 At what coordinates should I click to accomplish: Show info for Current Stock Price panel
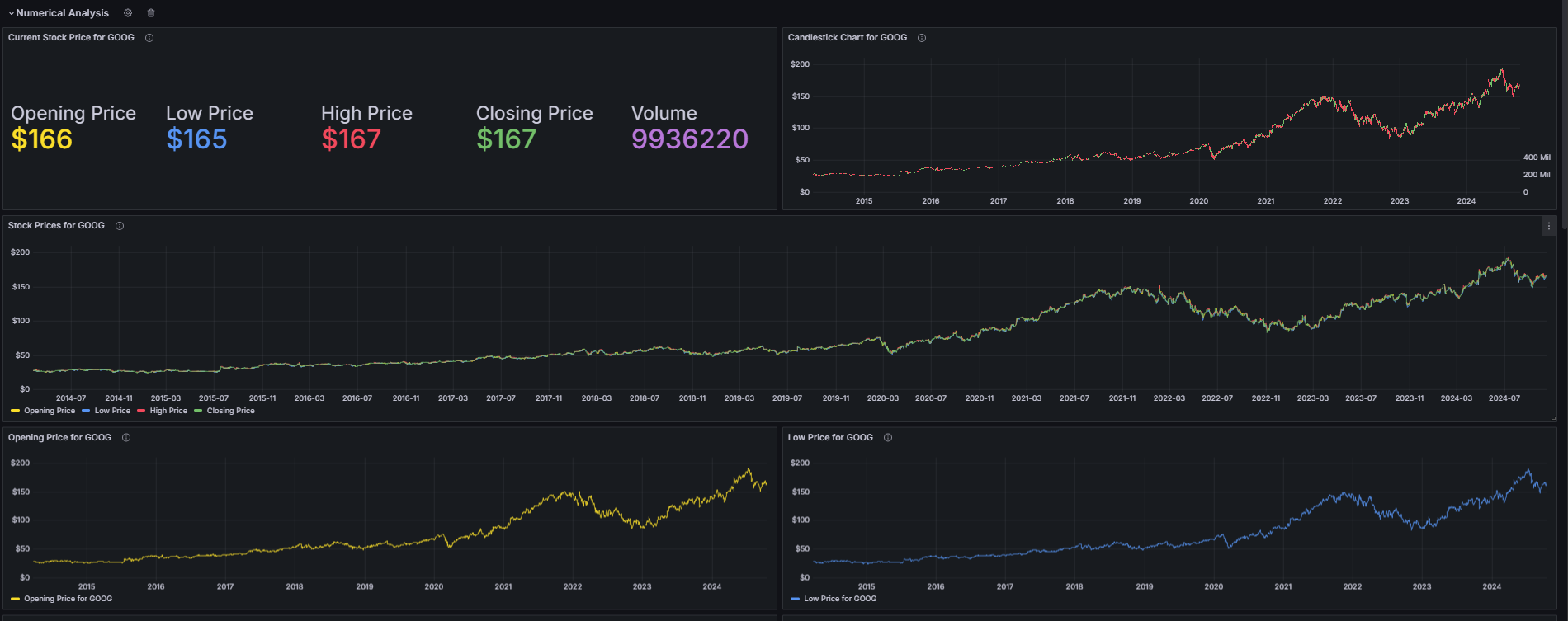pos(149,38)
